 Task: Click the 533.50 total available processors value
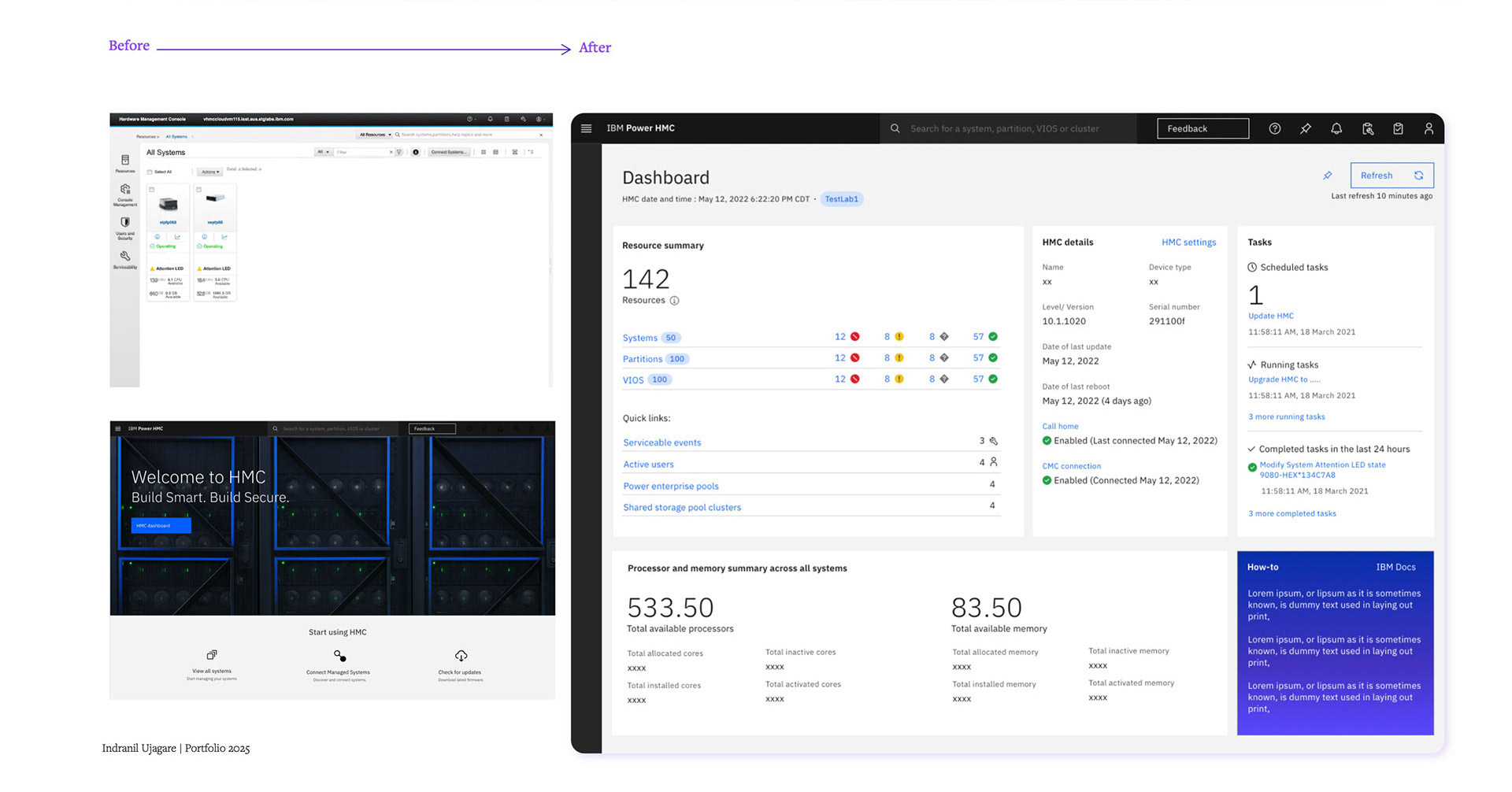[x=670, y=608]
